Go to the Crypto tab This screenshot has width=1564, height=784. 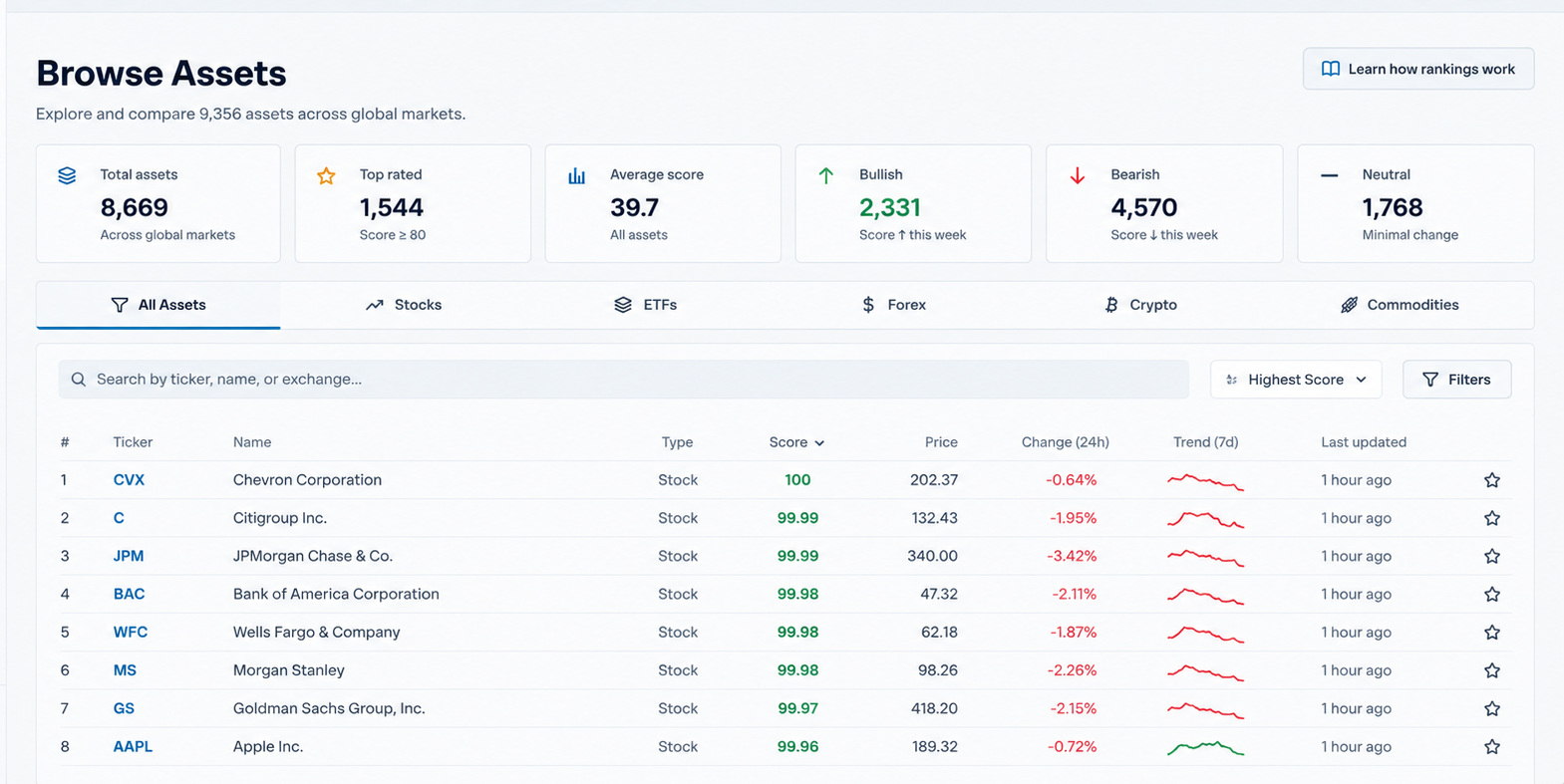[x=1141, y=305]
